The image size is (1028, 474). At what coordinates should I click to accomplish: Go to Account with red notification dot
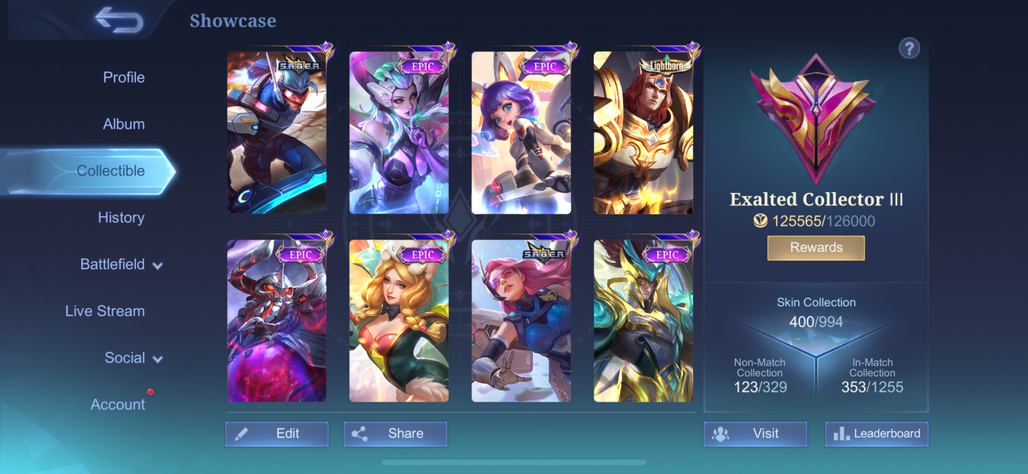pyautogui.click(x=118, y=405)
